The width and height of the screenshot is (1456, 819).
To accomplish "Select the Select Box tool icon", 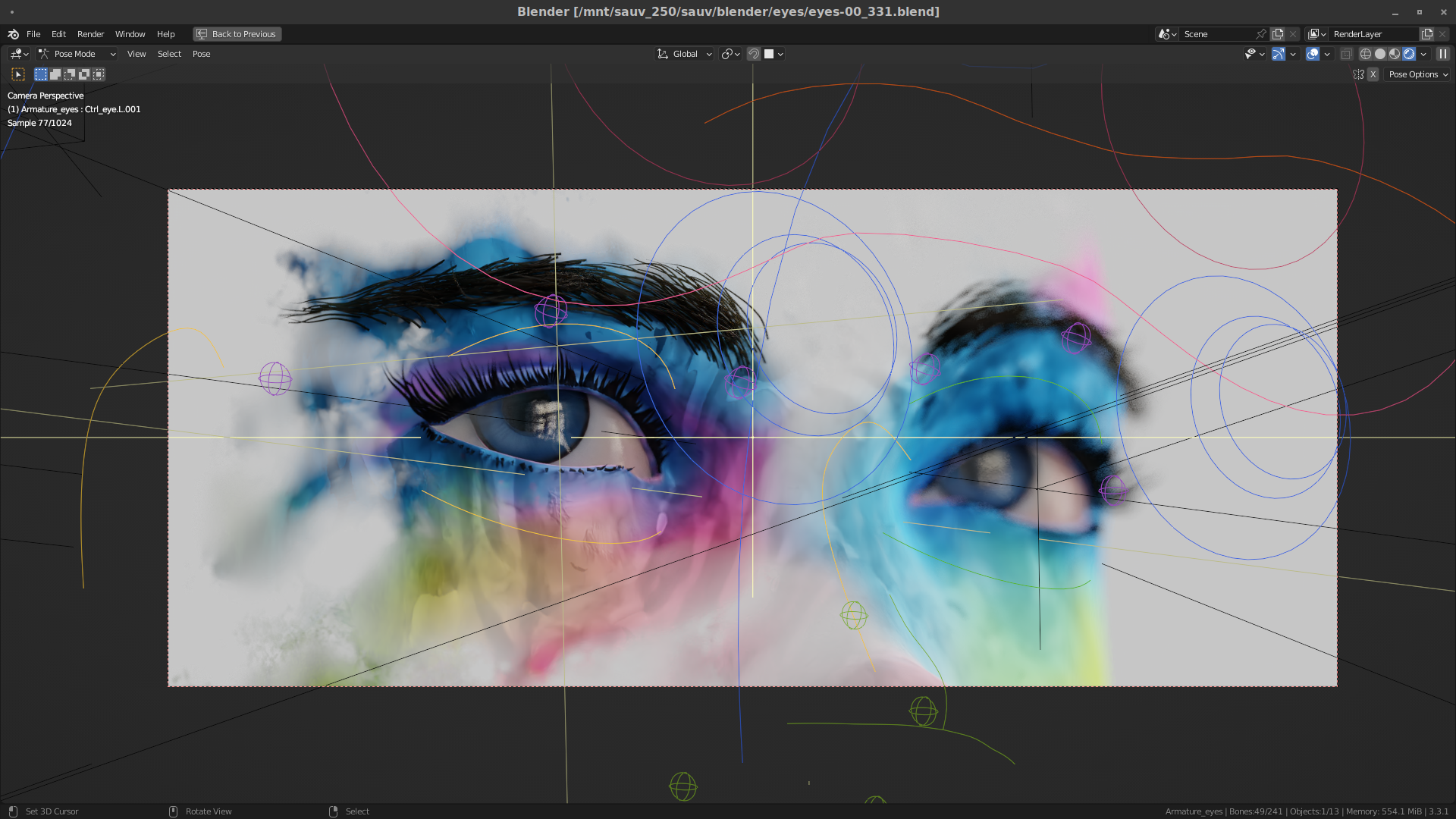I will click(x=18, y=74).
